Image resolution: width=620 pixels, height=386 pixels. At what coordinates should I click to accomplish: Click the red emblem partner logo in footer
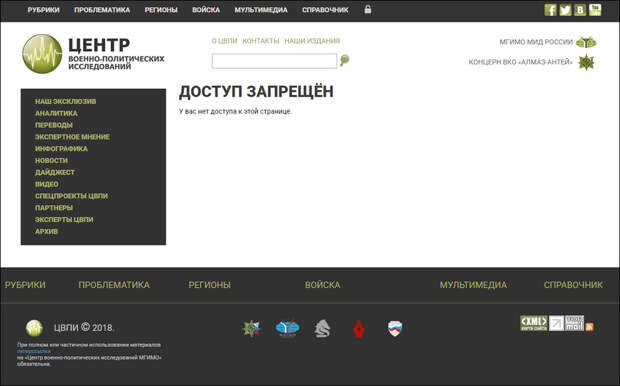click(x=359, y=329)
